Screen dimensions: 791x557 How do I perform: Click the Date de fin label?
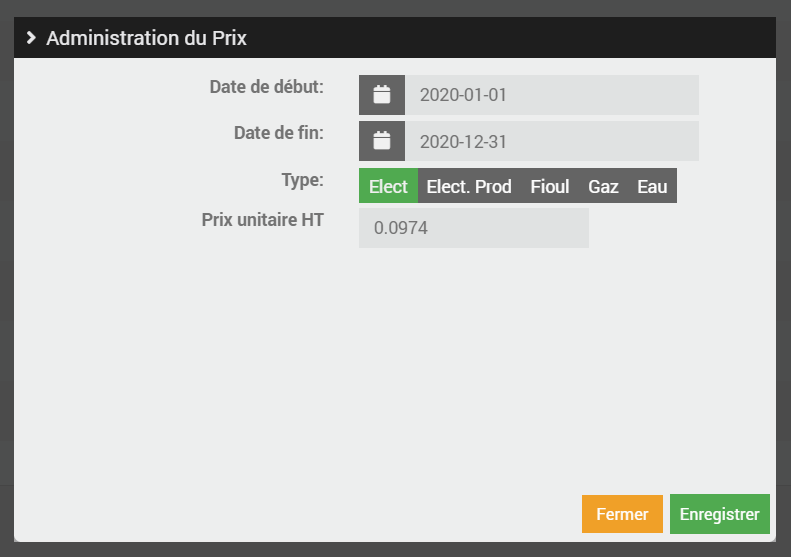pyautogui.click(x=278, y=133)
